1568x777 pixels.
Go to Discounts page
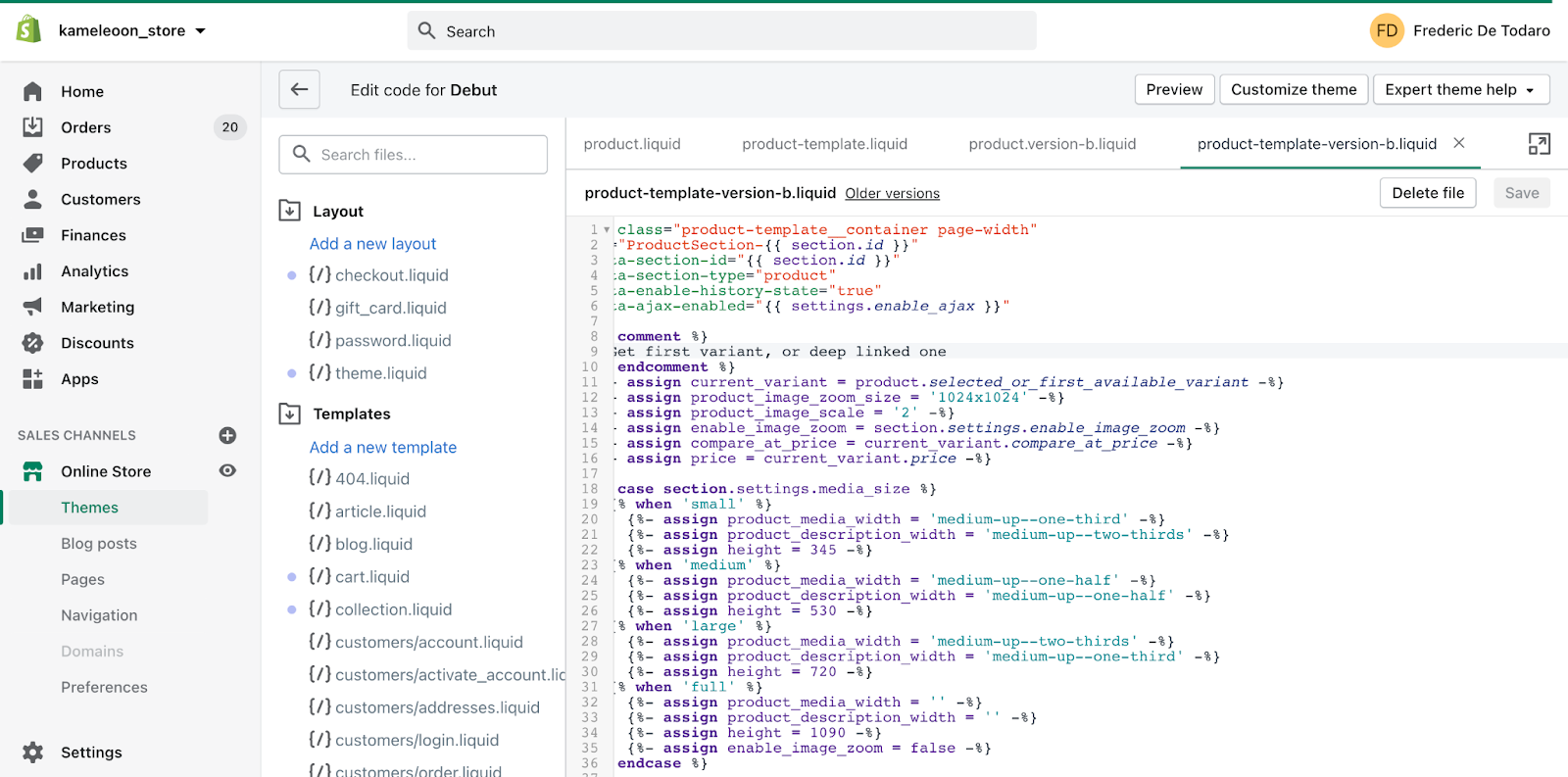97,343
